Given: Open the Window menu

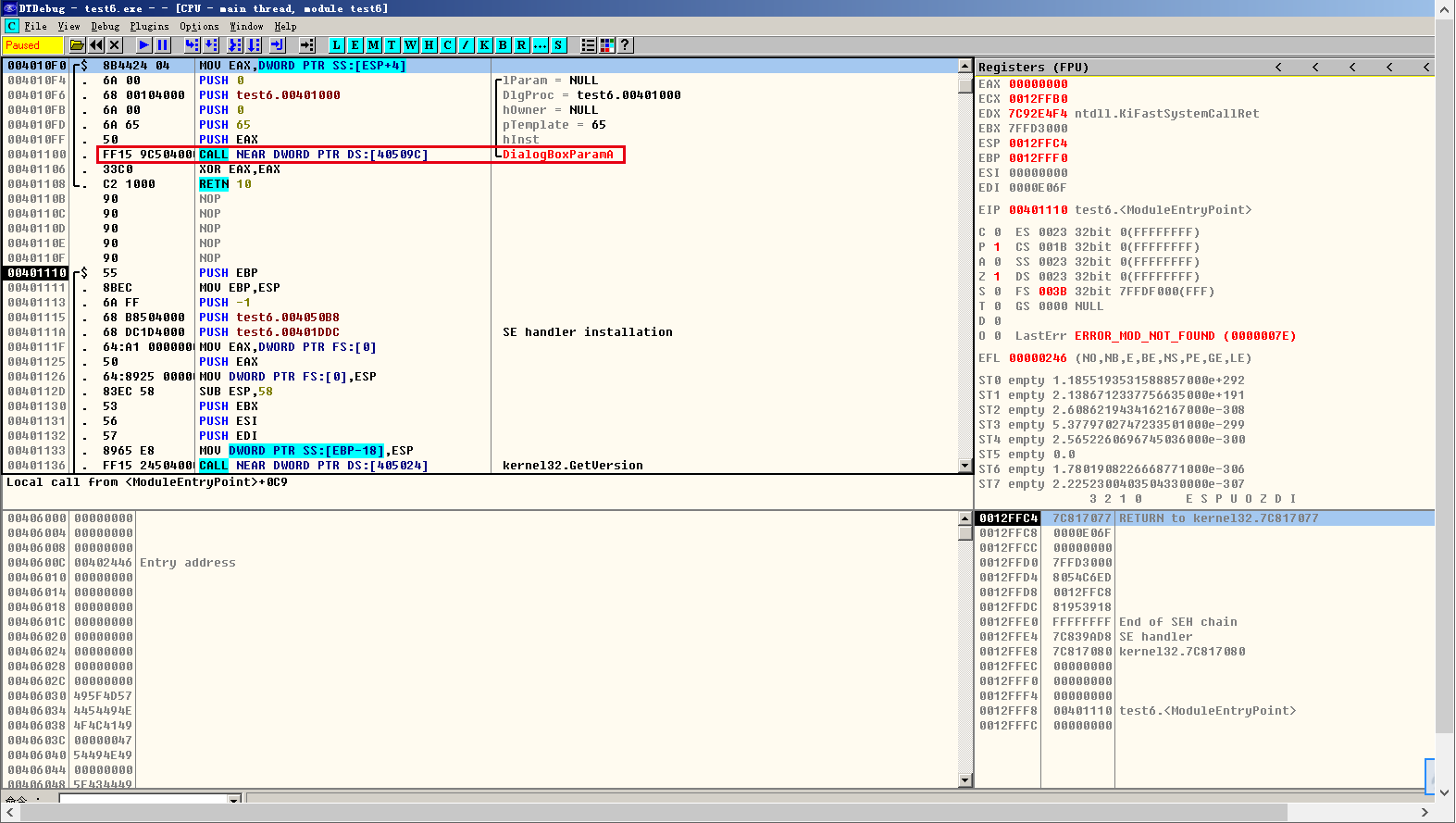Looking at the screenshot, I should [x=246, y=26].
